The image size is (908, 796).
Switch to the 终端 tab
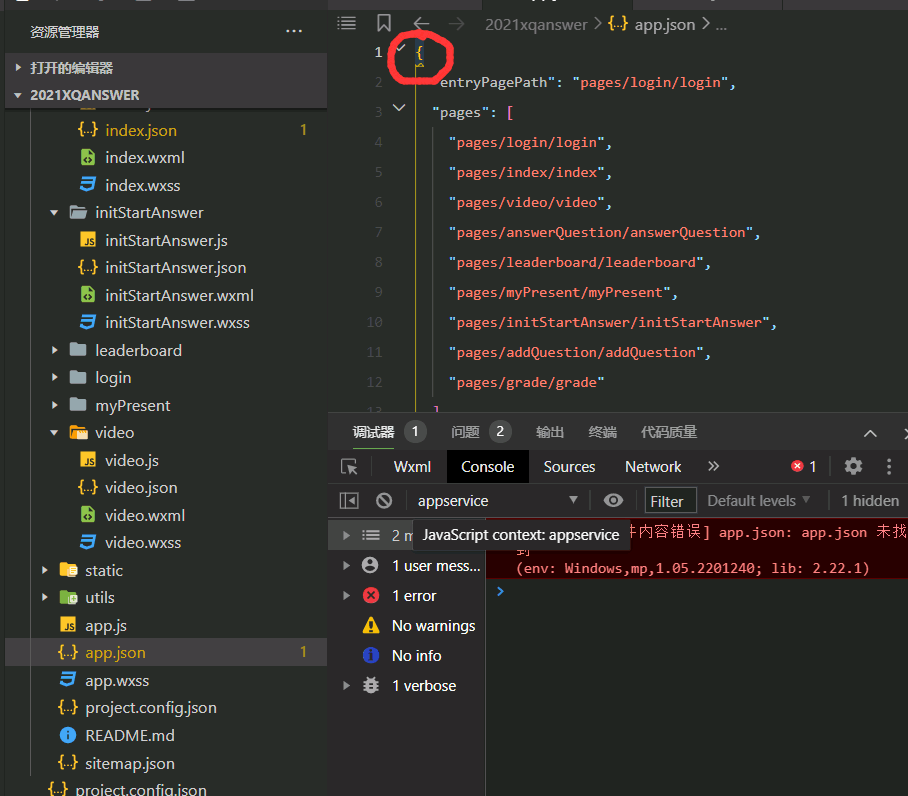602,432
